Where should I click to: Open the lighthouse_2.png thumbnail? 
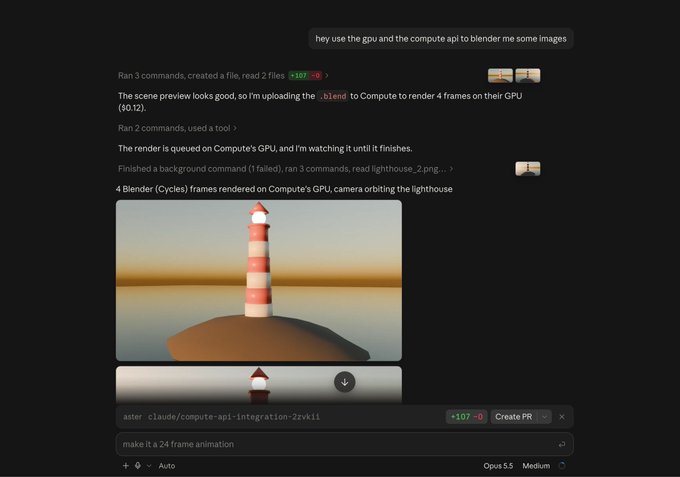528,168
